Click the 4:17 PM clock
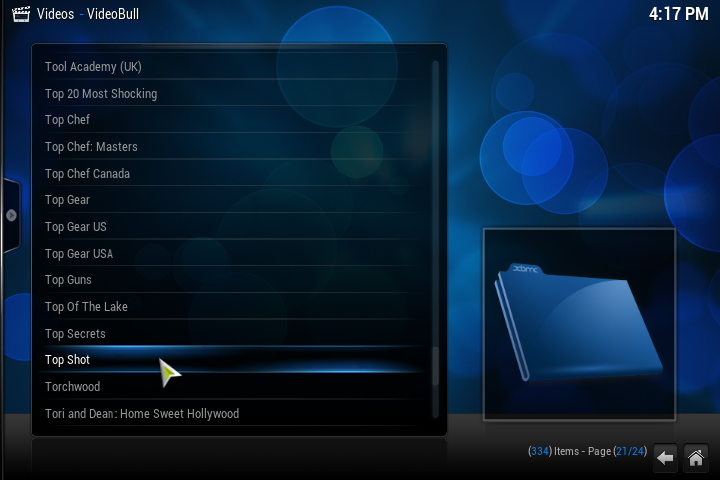Image resolution: width=720 pixels, height=480 pixels. tap(679, 14)
